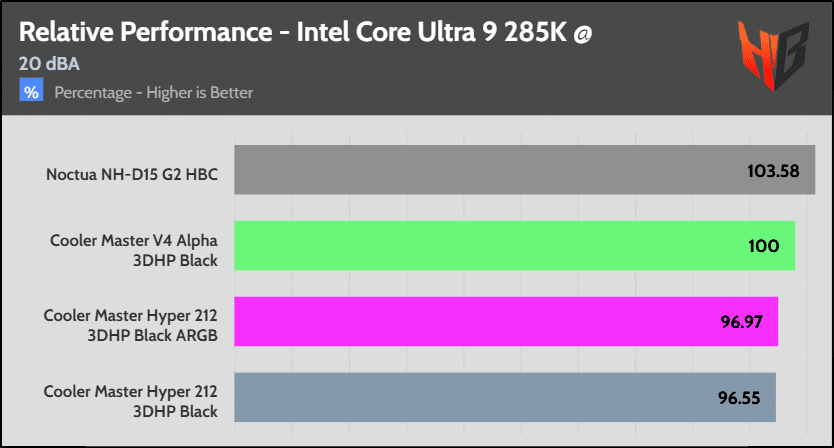Select the Hyper 212 3DHP Black ARGB label
Viewport: 834px width, 448px height.
130,324
